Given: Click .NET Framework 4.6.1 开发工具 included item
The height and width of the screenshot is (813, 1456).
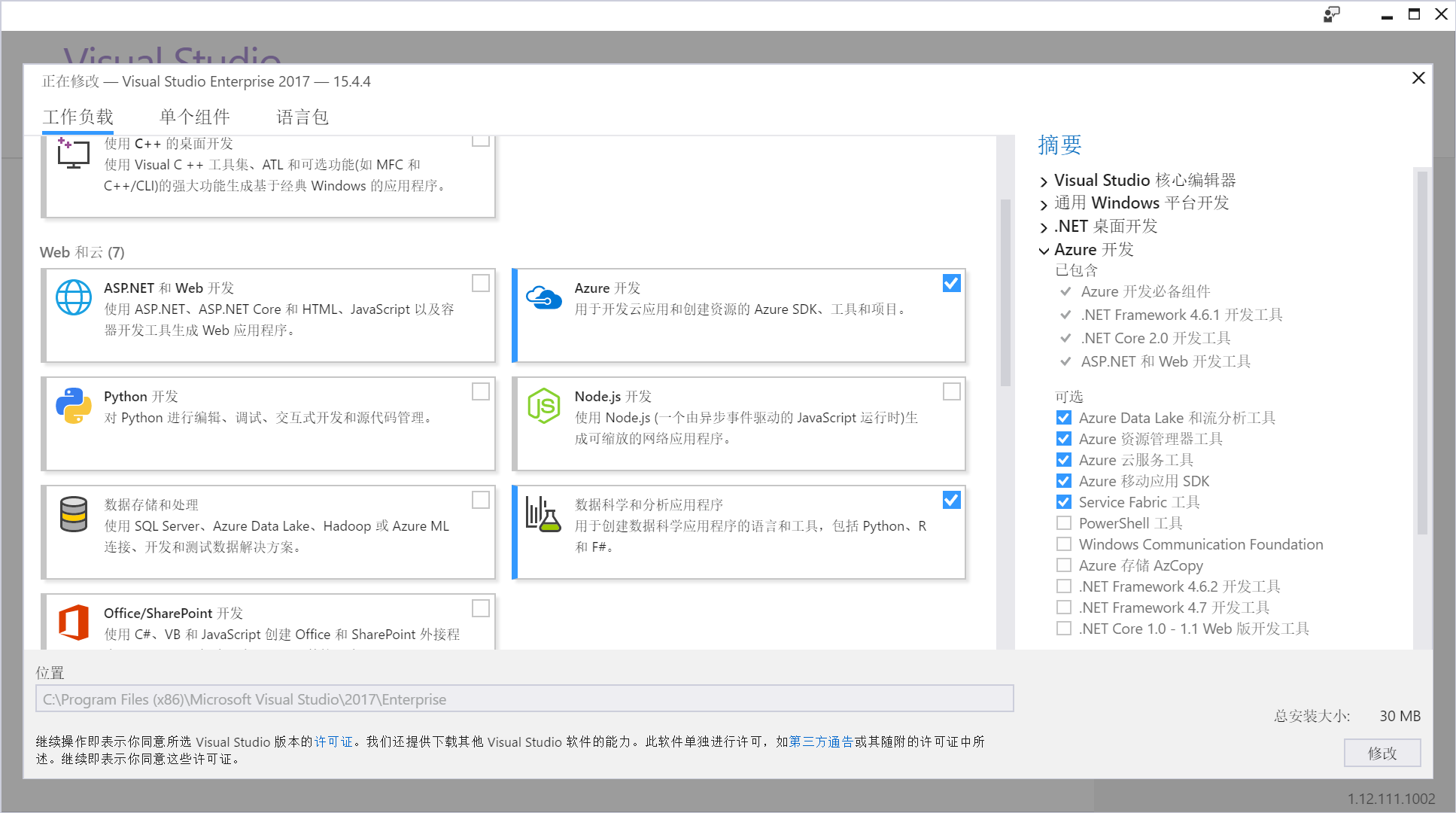Looking at the screenshot, I should [x=1181, y=315].
